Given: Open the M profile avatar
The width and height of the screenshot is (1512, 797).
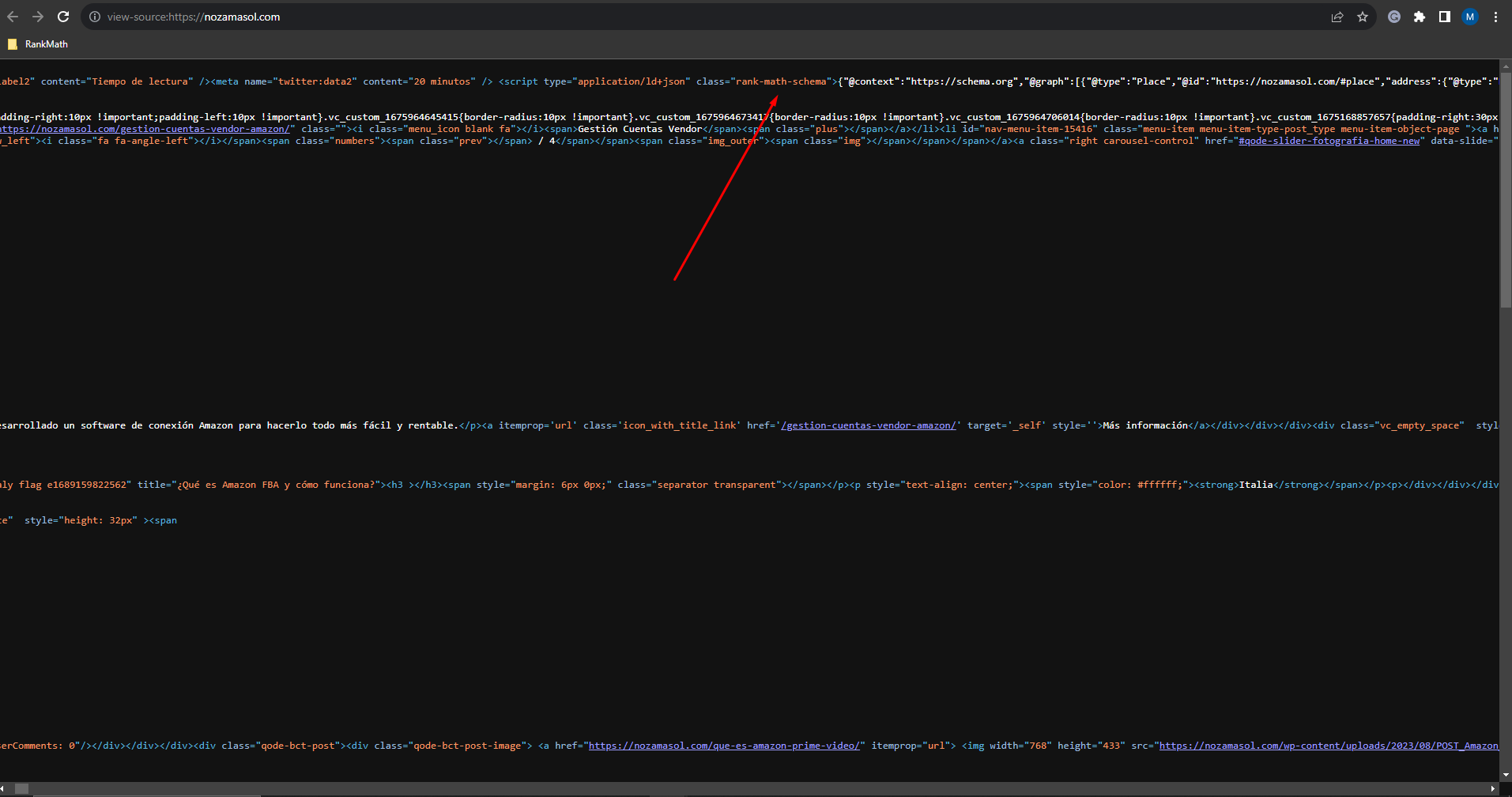Looking at the screenshot, I should [x=1470, y=17].
